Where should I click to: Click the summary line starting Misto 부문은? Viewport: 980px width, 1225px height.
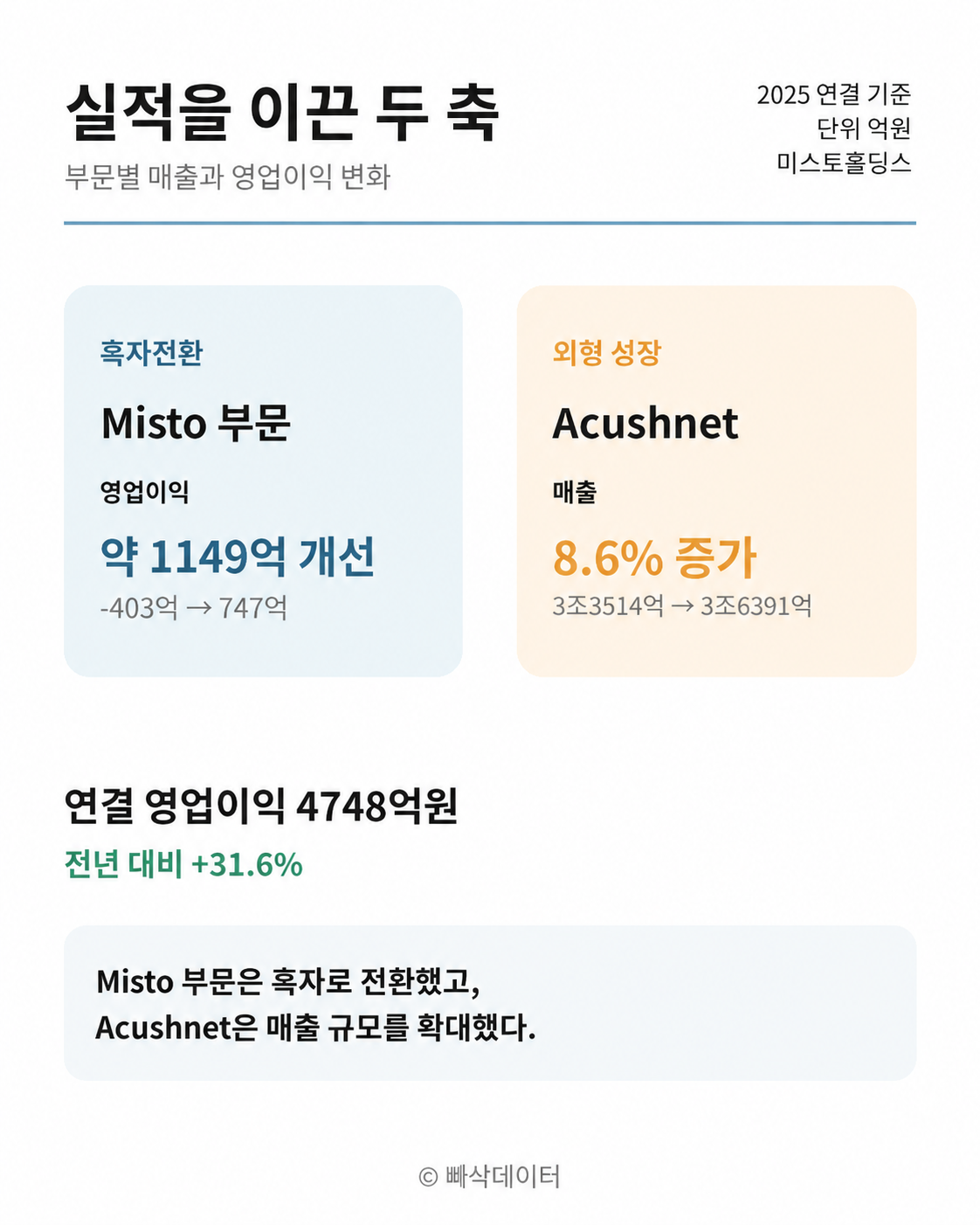tap(288, 981)
